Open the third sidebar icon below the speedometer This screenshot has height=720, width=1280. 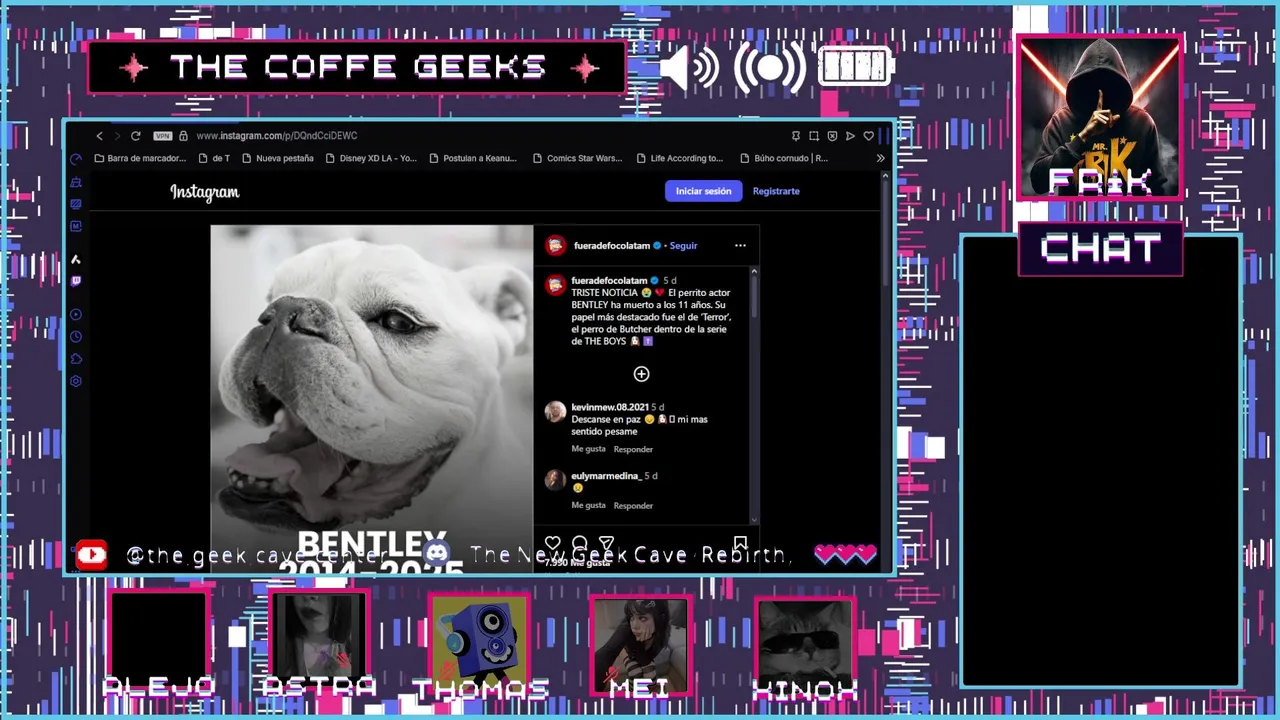coord(75,204)
